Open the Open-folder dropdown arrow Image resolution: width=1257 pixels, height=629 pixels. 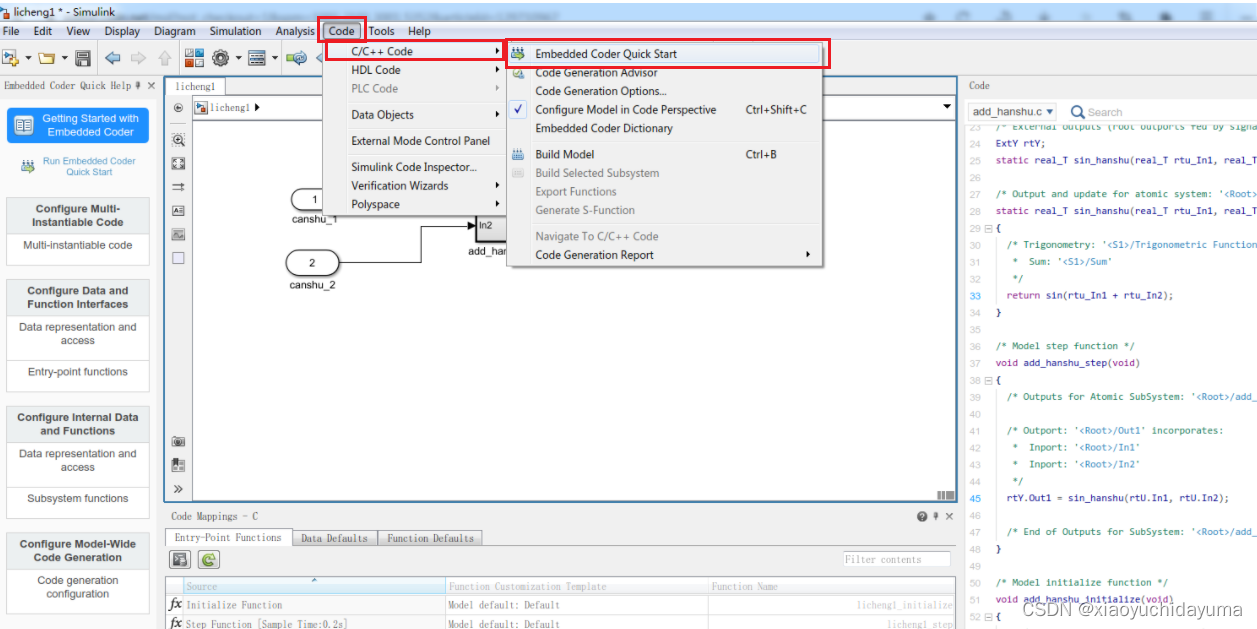(x=63, y=58)
